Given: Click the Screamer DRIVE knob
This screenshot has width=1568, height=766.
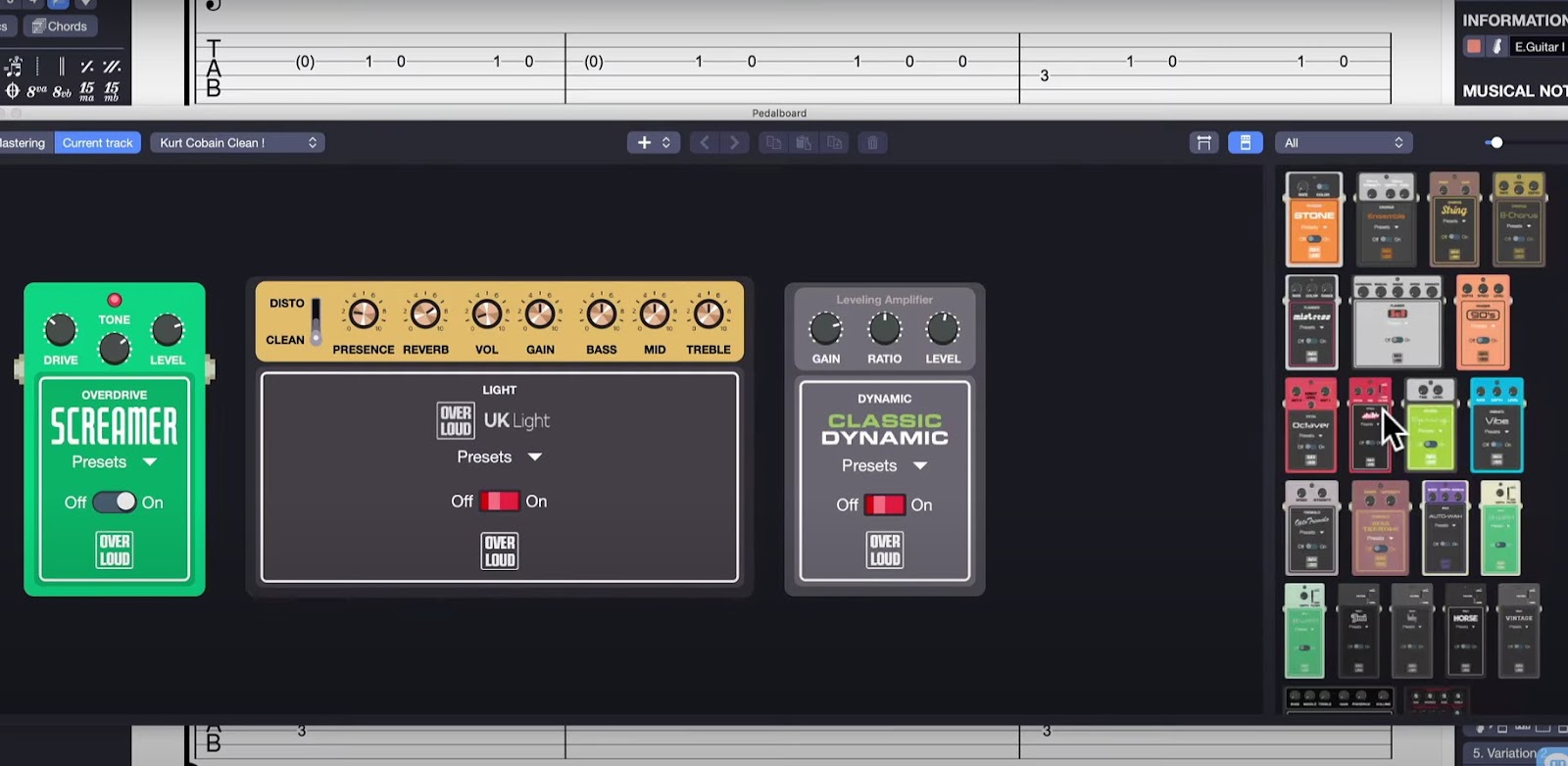Looking at the screenshot, I should 60,330.
